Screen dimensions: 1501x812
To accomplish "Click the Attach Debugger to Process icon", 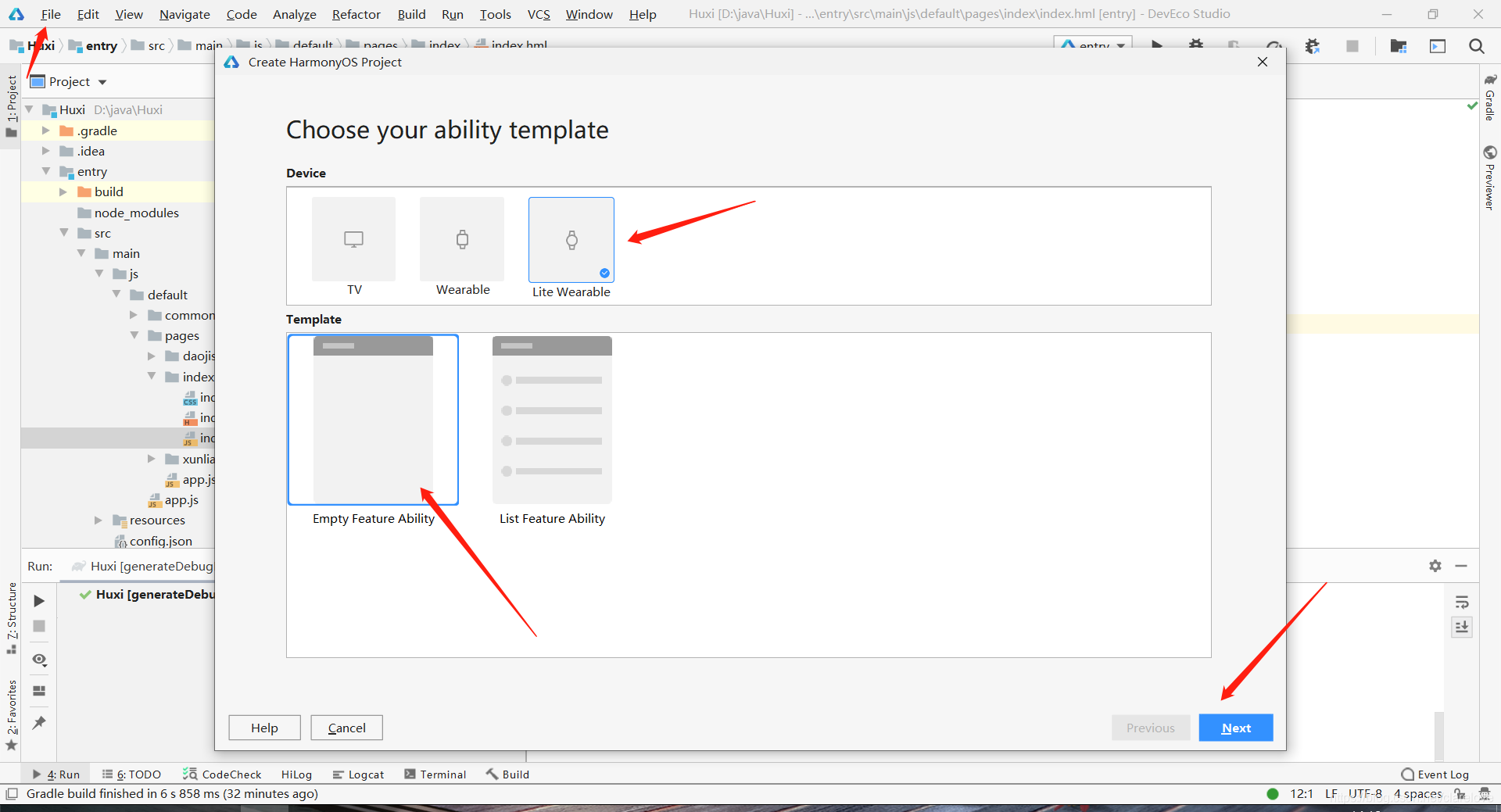I will [x=1313, y=46].
